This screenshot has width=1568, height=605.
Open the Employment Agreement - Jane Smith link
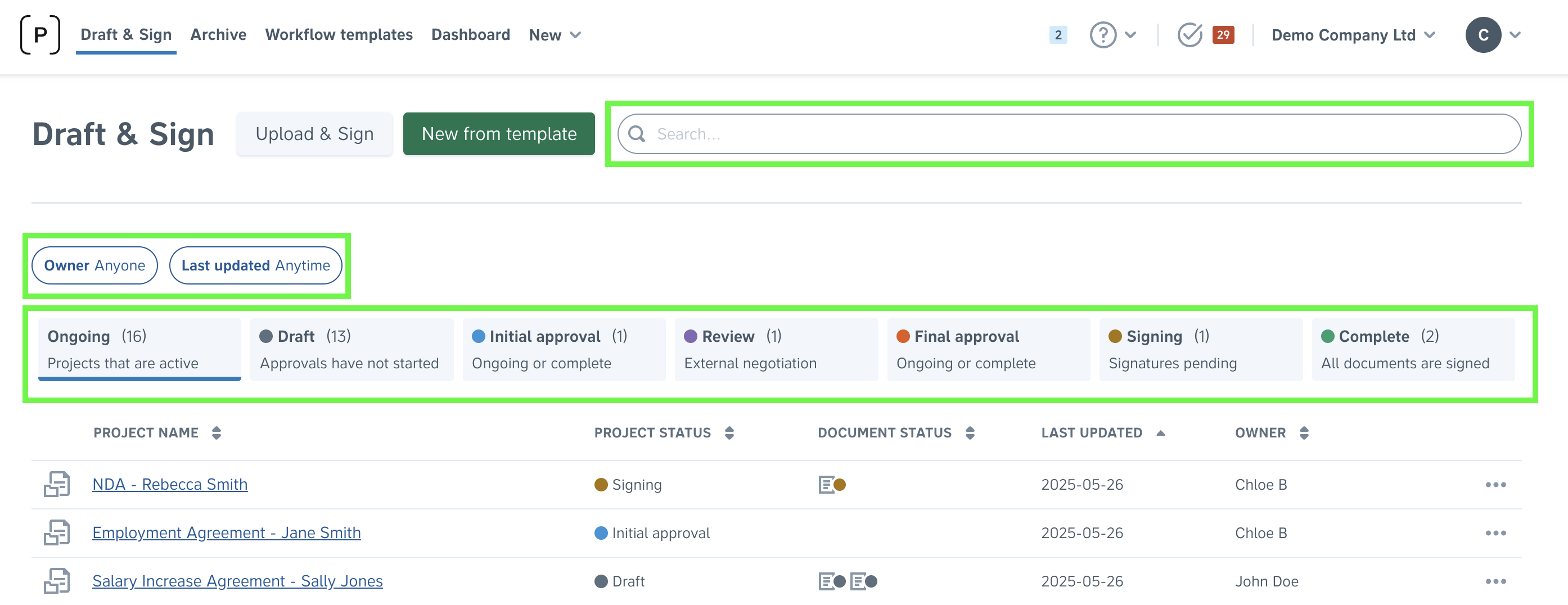227,532
